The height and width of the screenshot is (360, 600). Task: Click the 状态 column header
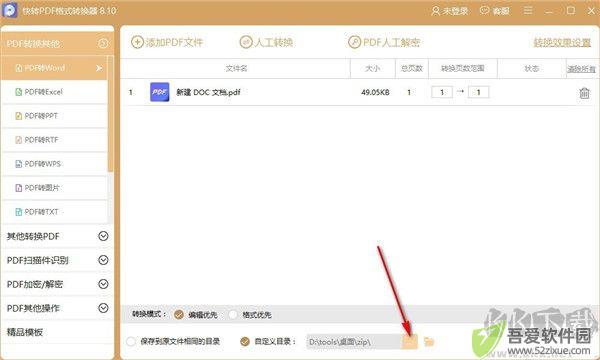pos(532,68)
